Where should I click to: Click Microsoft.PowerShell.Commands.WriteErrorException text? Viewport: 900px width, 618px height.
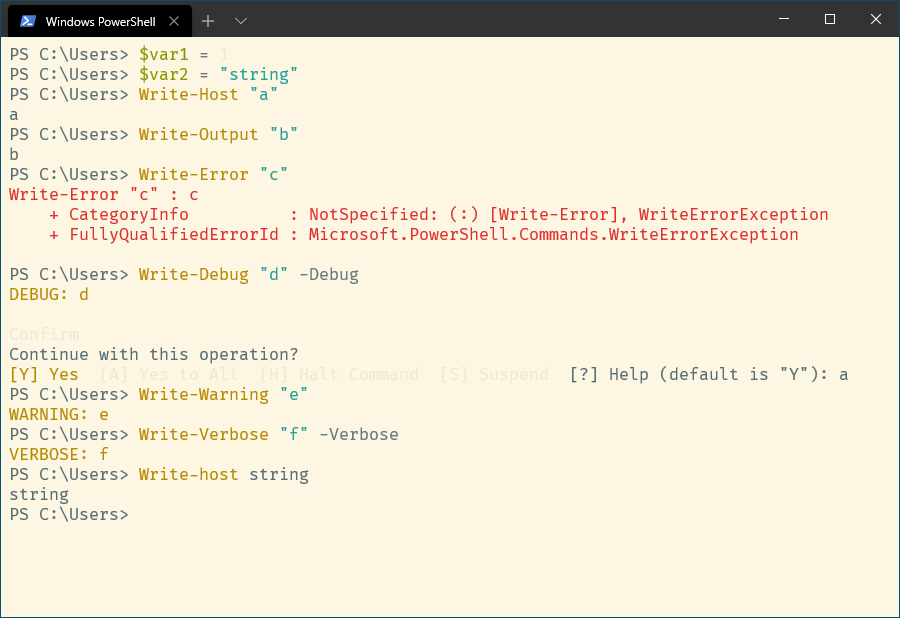553,235
